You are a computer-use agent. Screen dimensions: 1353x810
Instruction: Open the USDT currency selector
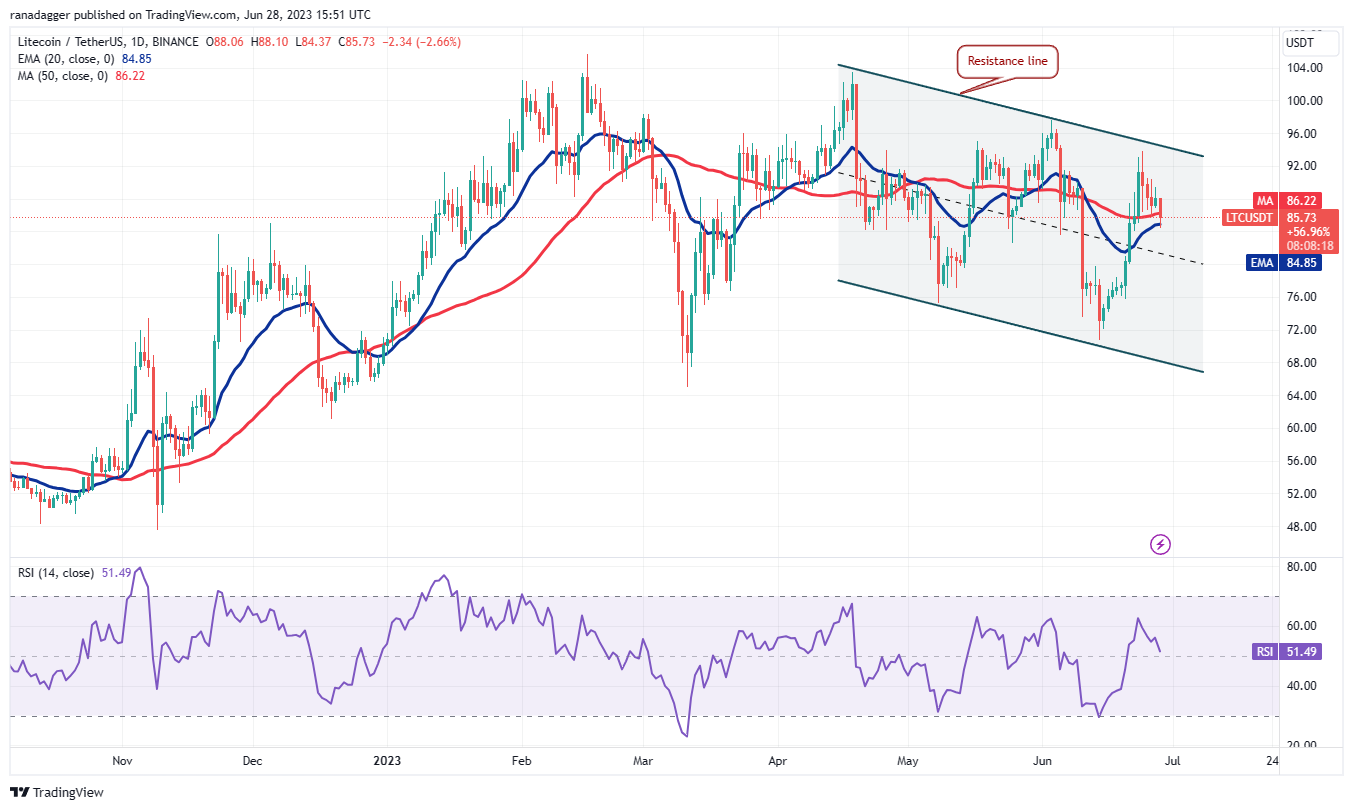(1300, 42)
